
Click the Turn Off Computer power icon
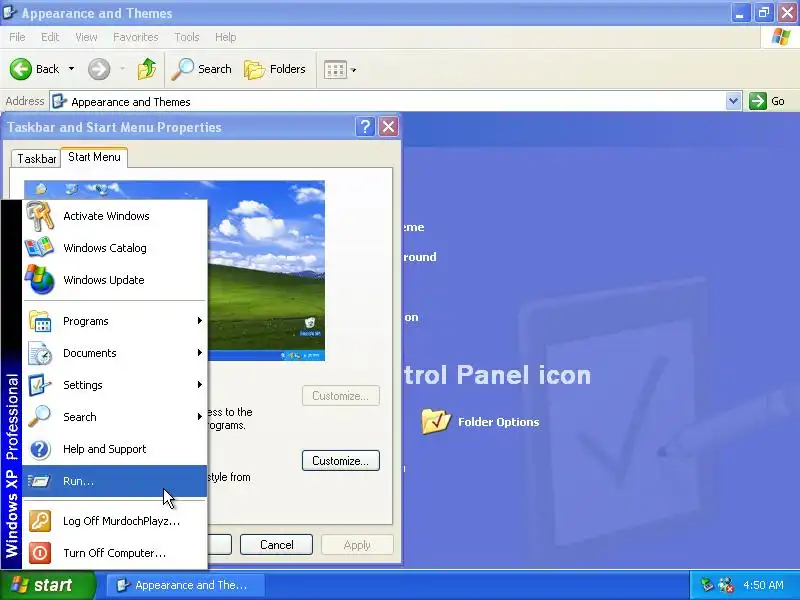(x=40, y=553)
